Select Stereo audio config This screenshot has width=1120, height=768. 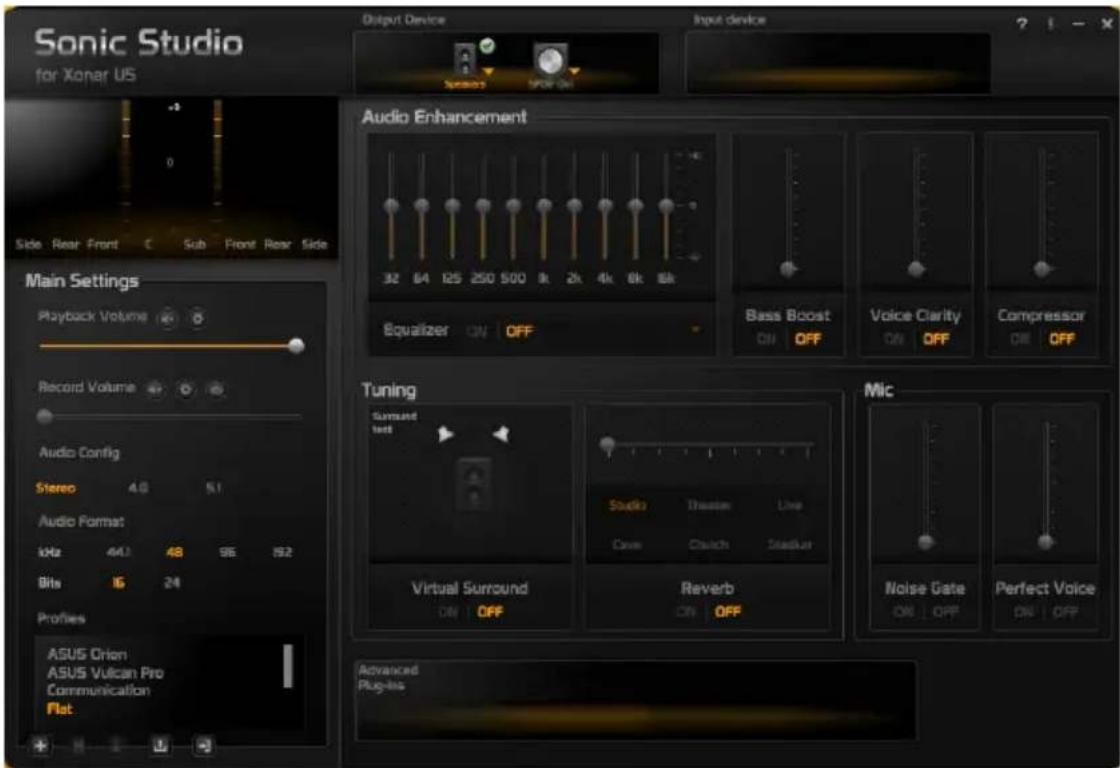tap(56, 488)
